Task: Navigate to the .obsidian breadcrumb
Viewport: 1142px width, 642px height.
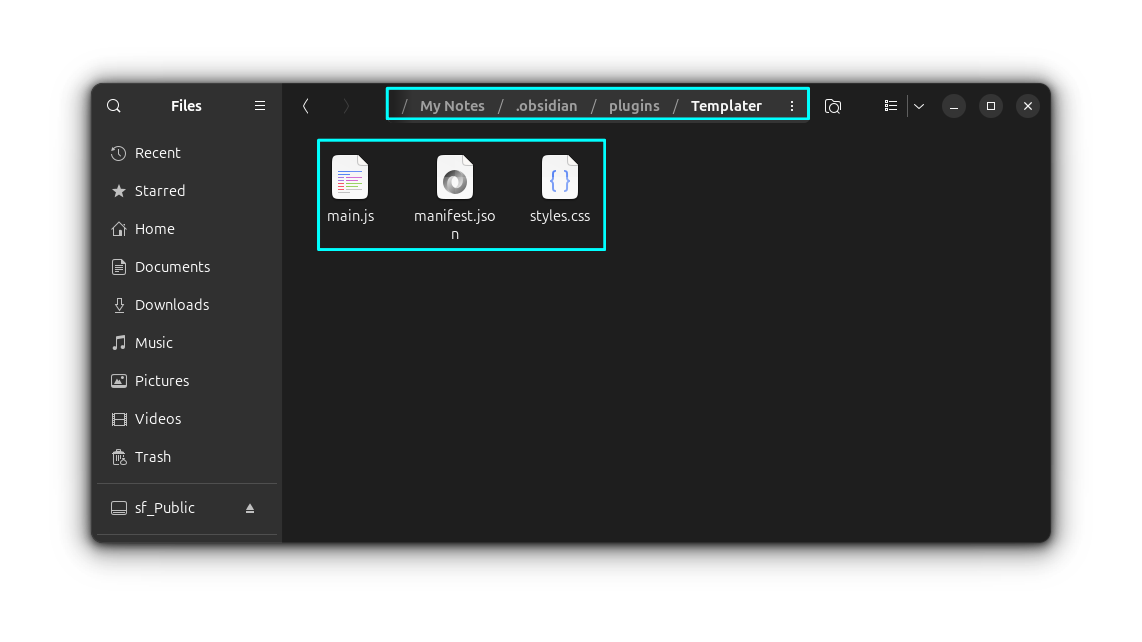Action: pyautogui.click(x=546, y=105)
